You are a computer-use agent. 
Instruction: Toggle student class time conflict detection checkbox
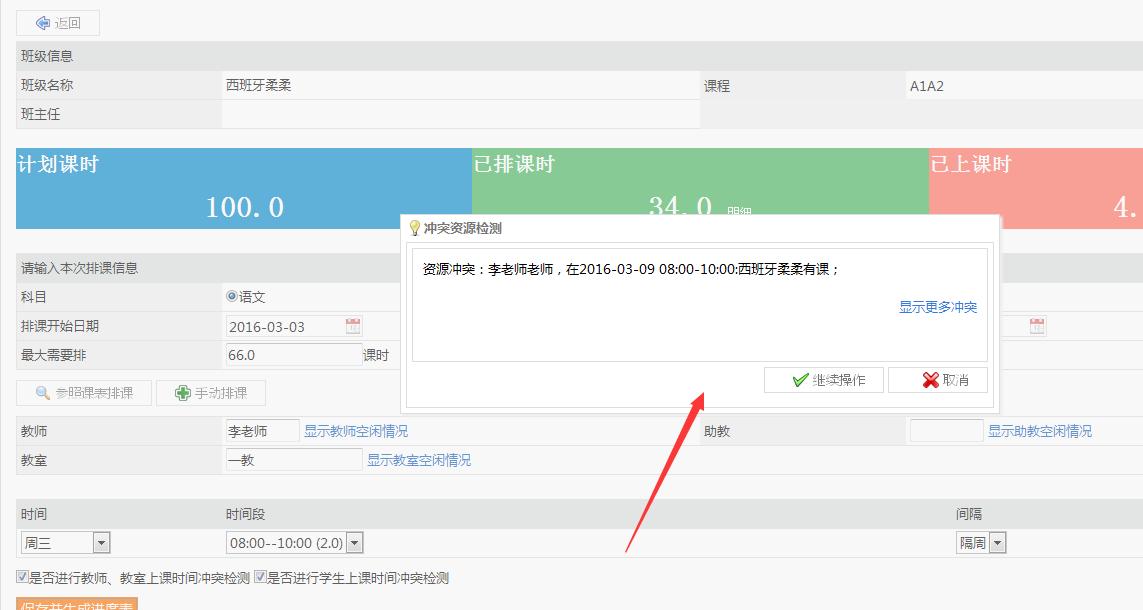pyautogui.click(x=260, y=577)
